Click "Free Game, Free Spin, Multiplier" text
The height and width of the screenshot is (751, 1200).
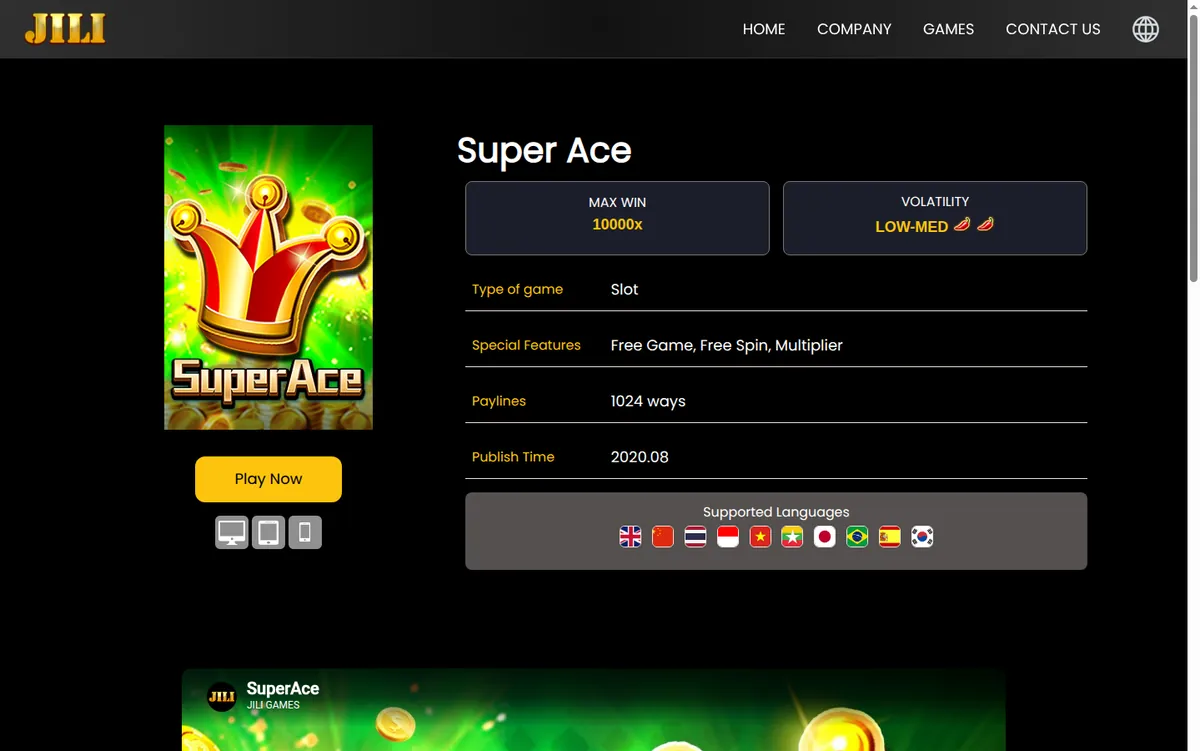(727, 345)
